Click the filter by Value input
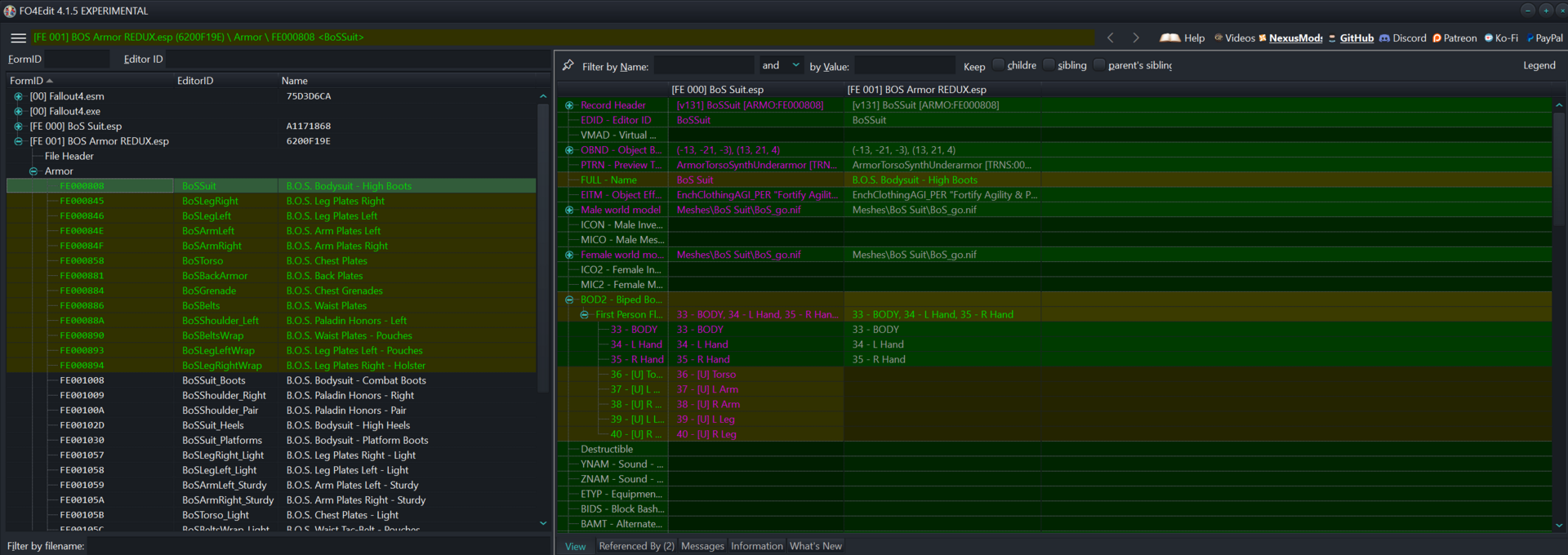Image resolution: width=1568 pixels, height=555 pixels. 904,65
